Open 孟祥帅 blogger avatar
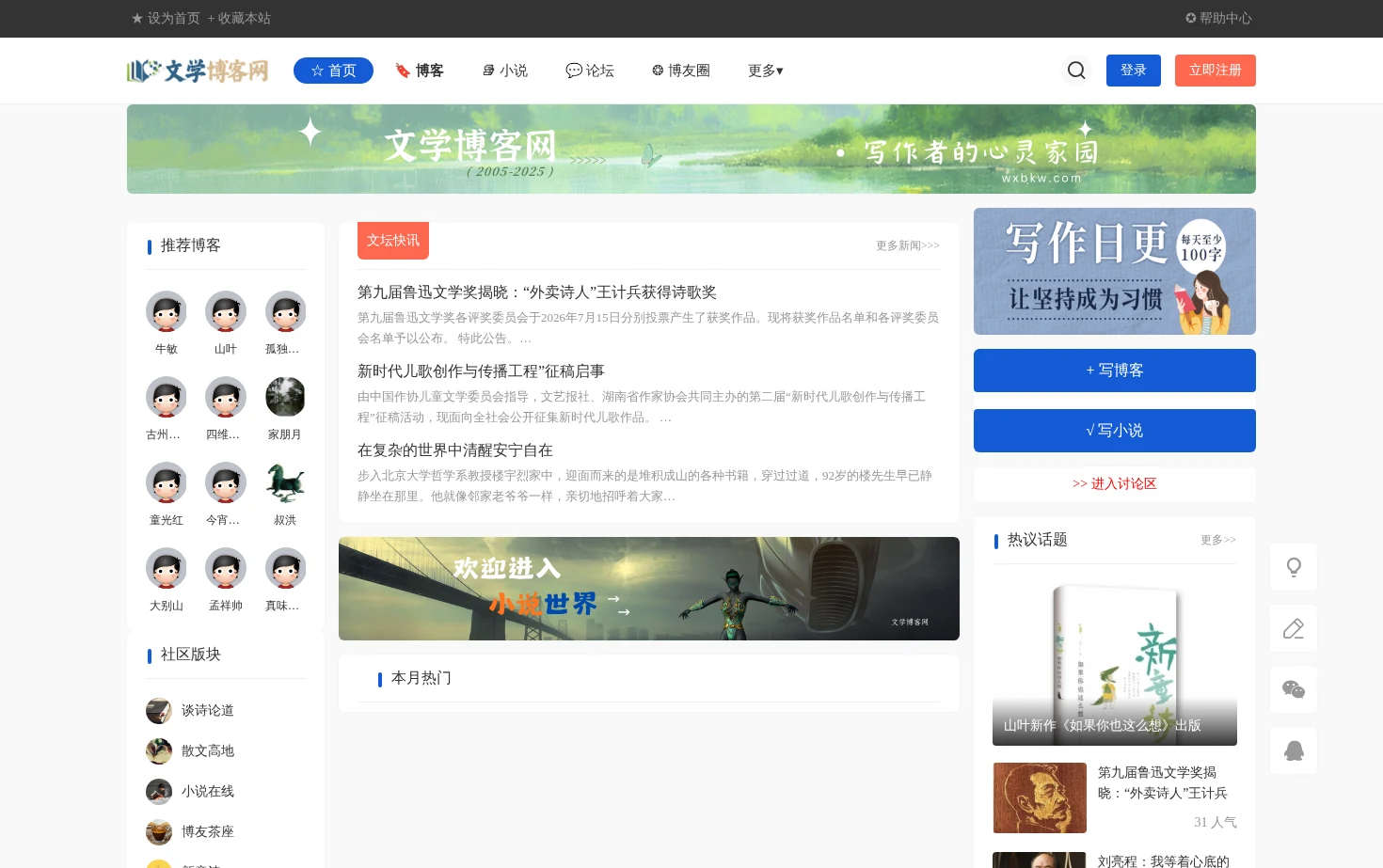This screenshot has width=1383, height=868. (x=226, y=568)
